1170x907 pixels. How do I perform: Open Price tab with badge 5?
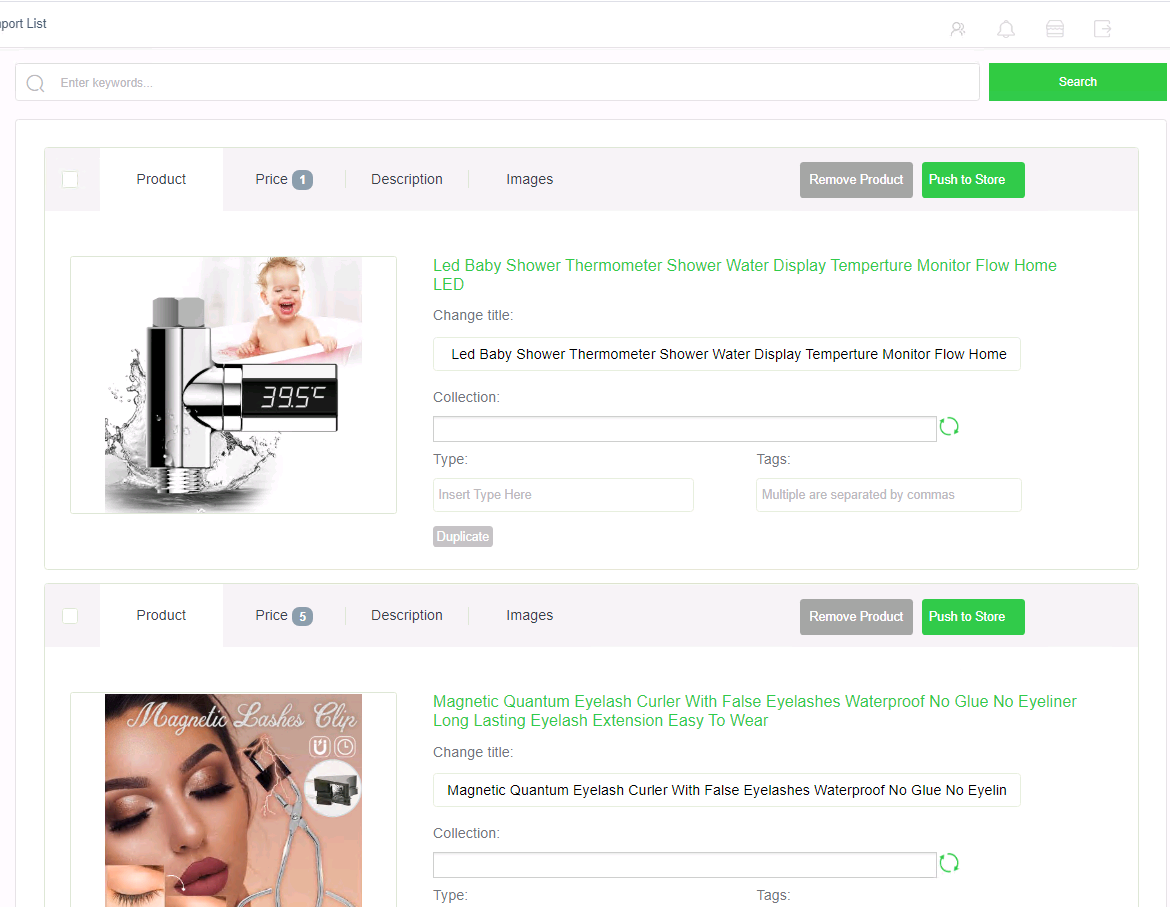(x=284, y=615)
